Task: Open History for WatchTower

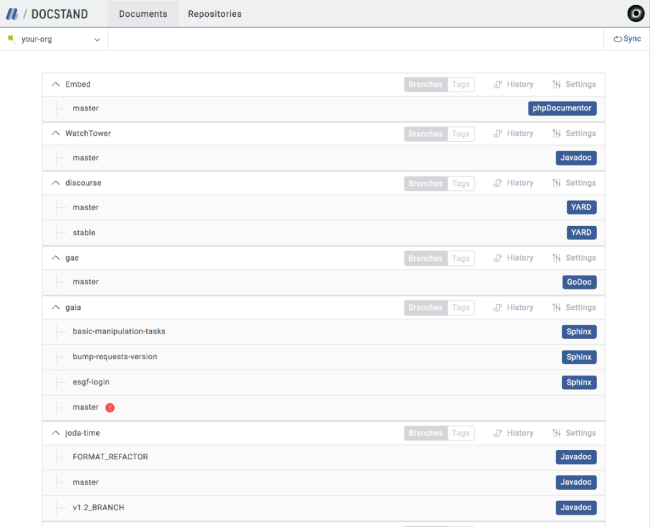Action: [x=513, y=134]
